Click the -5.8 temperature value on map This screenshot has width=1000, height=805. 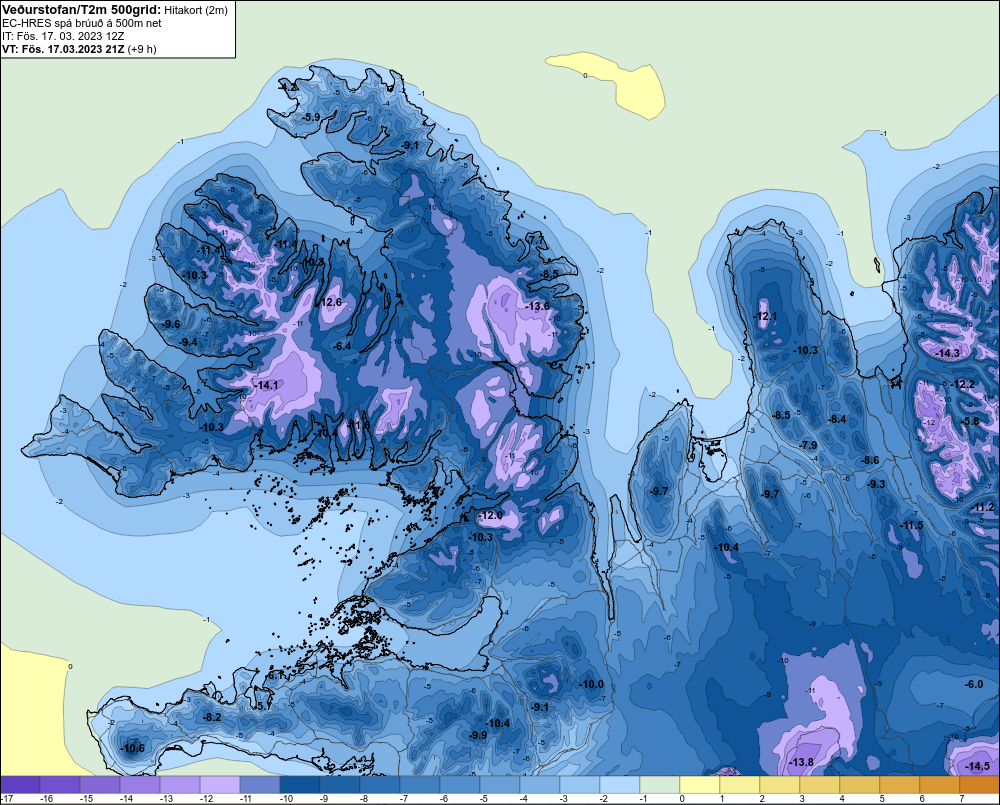tap(970, 421)
